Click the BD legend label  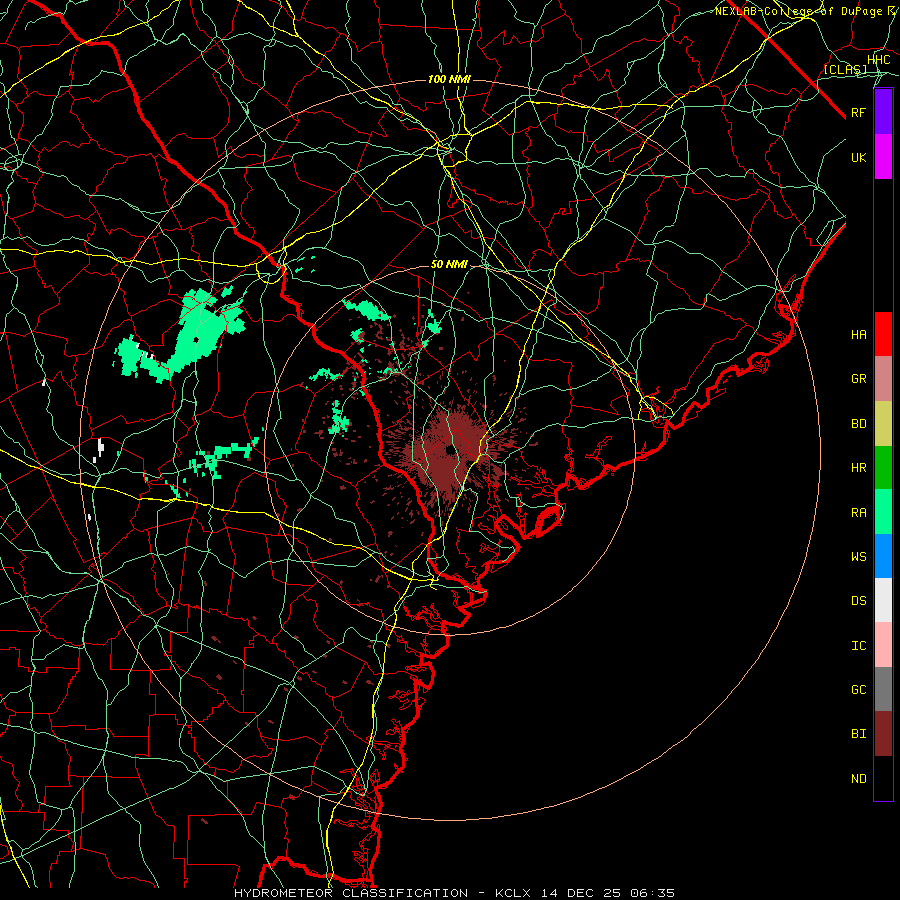coord(859,424)
